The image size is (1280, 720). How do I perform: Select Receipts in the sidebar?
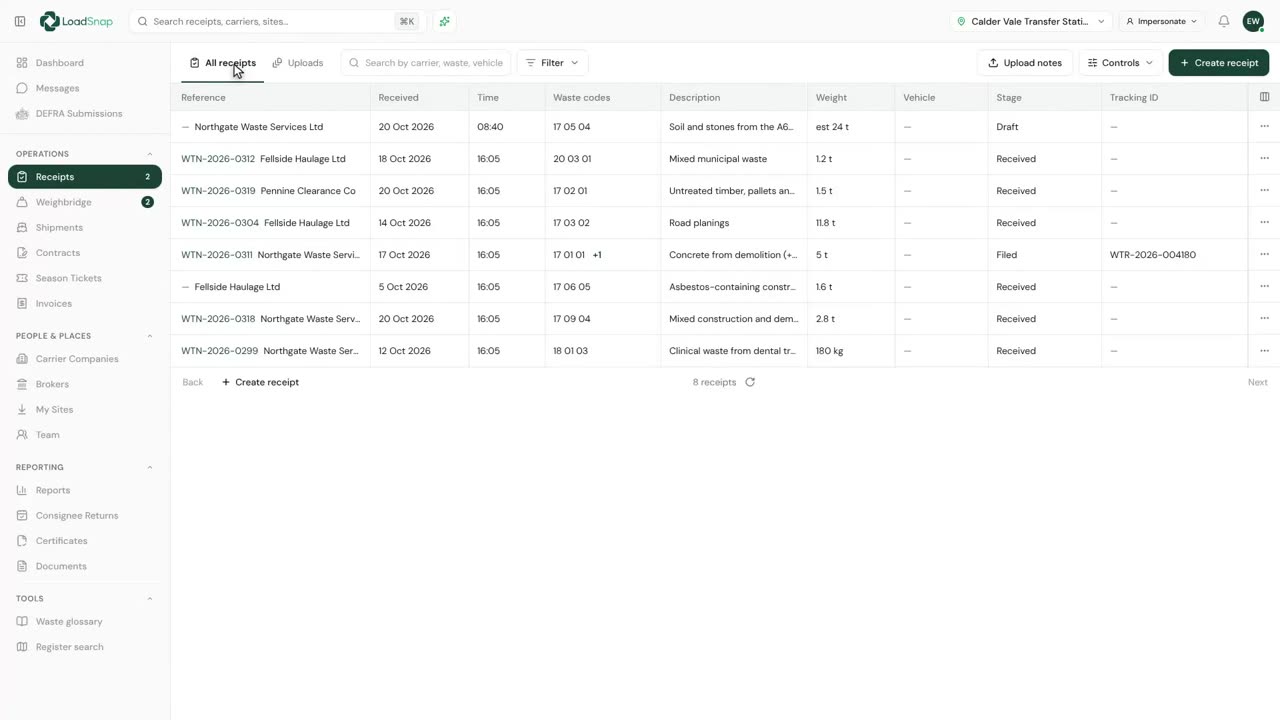point(85,177)
